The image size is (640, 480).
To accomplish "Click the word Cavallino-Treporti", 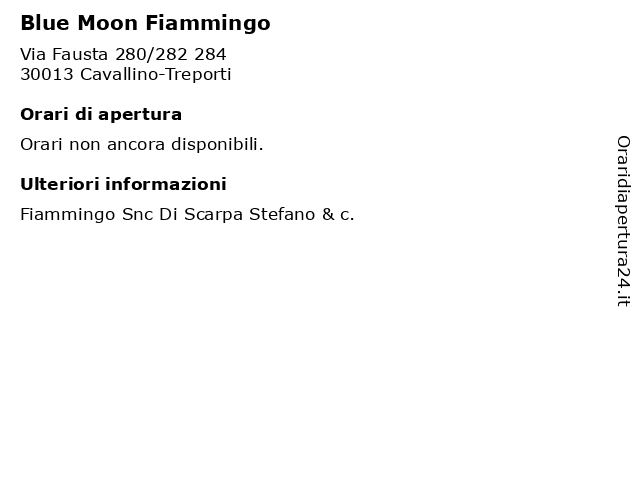I will (156, 74).
